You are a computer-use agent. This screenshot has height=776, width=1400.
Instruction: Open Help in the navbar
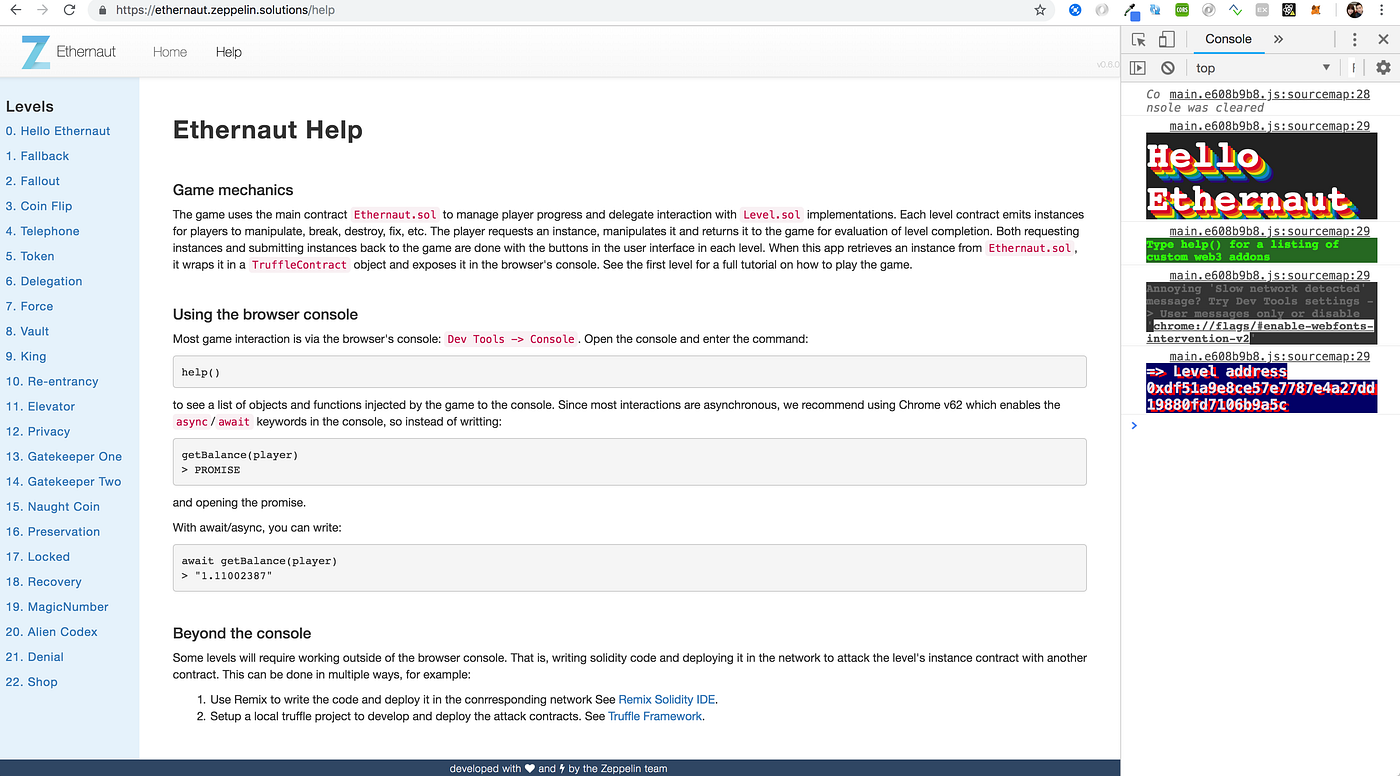(x=229, y=52)
